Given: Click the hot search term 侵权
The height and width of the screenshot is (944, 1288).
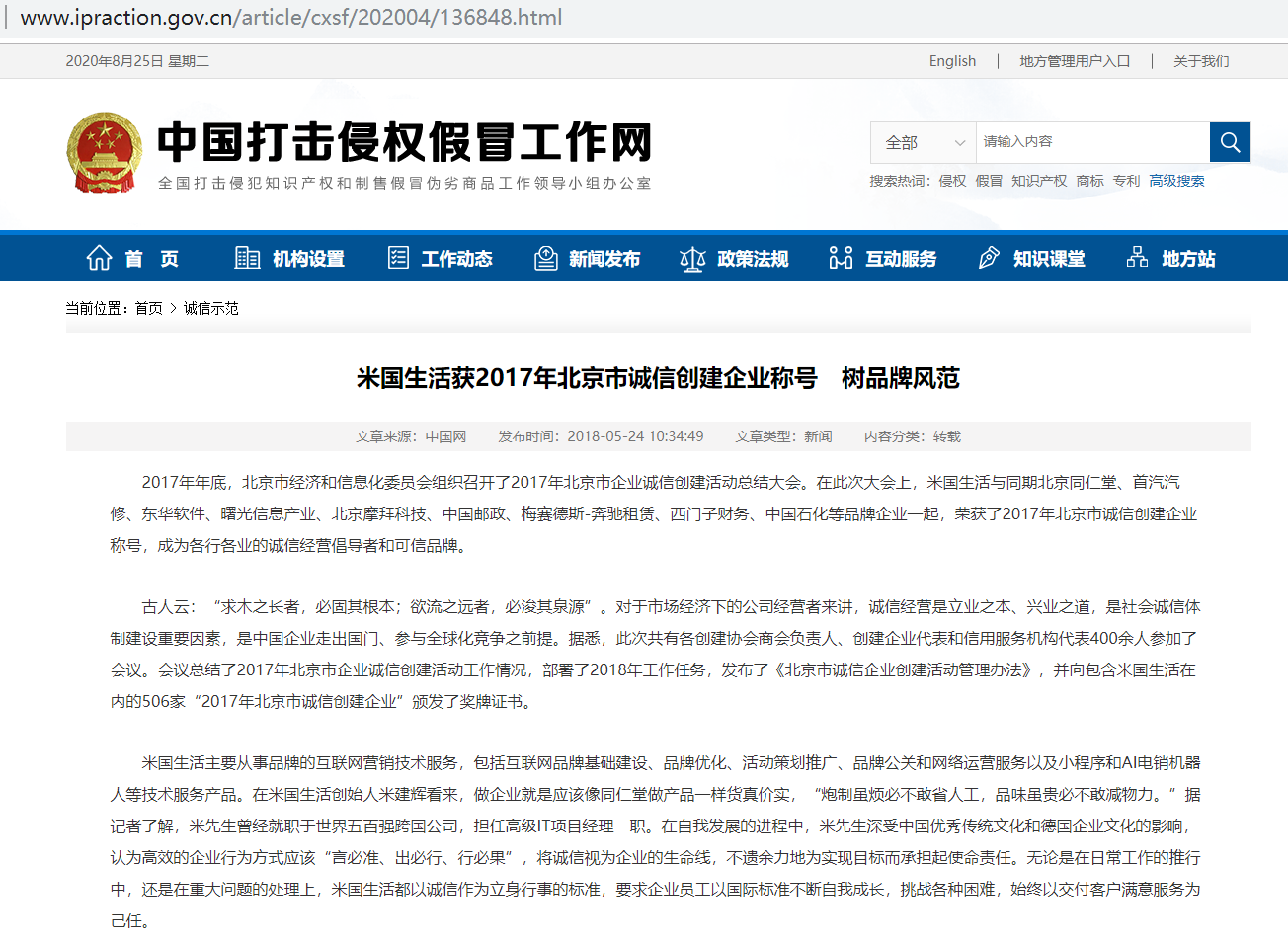Looking at the screenshot, I should [x=952, y=181].
